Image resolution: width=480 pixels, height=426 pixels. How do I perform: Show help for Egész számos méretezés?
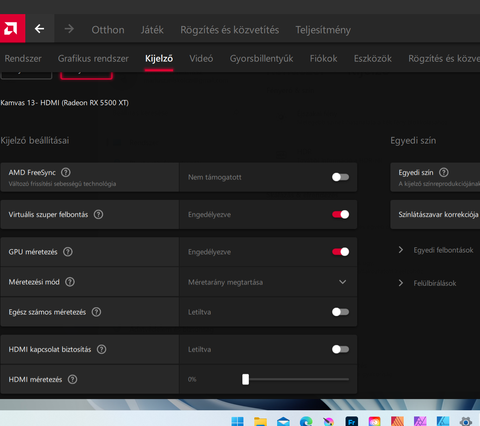96,312
